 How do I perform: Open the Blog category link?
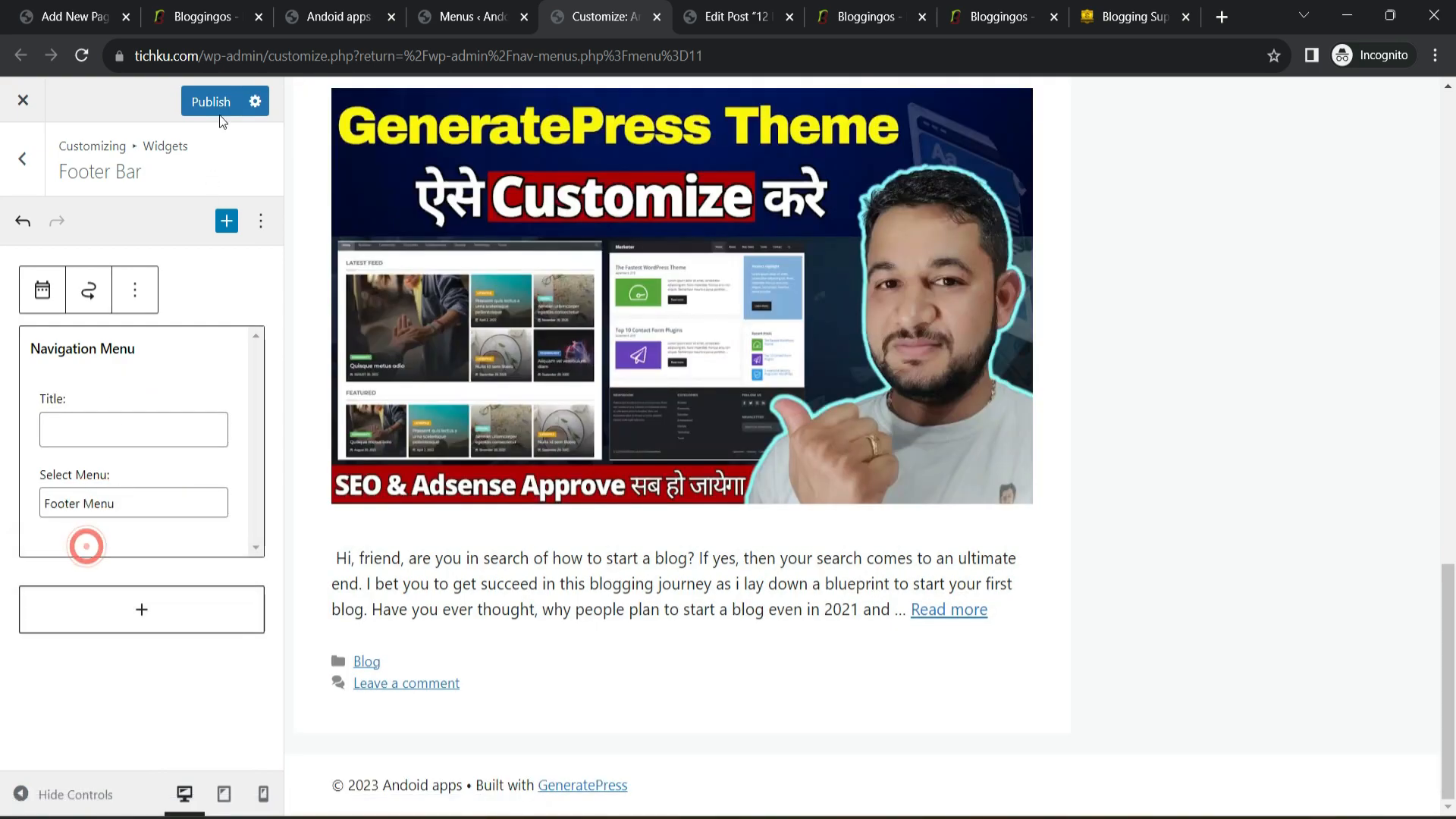(x=366, y=662)
